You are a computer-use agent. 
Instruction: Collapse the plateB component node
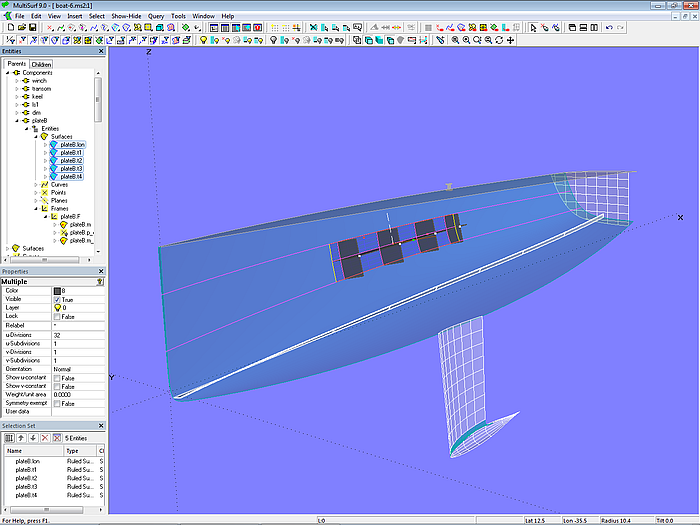tap(15, 120)
